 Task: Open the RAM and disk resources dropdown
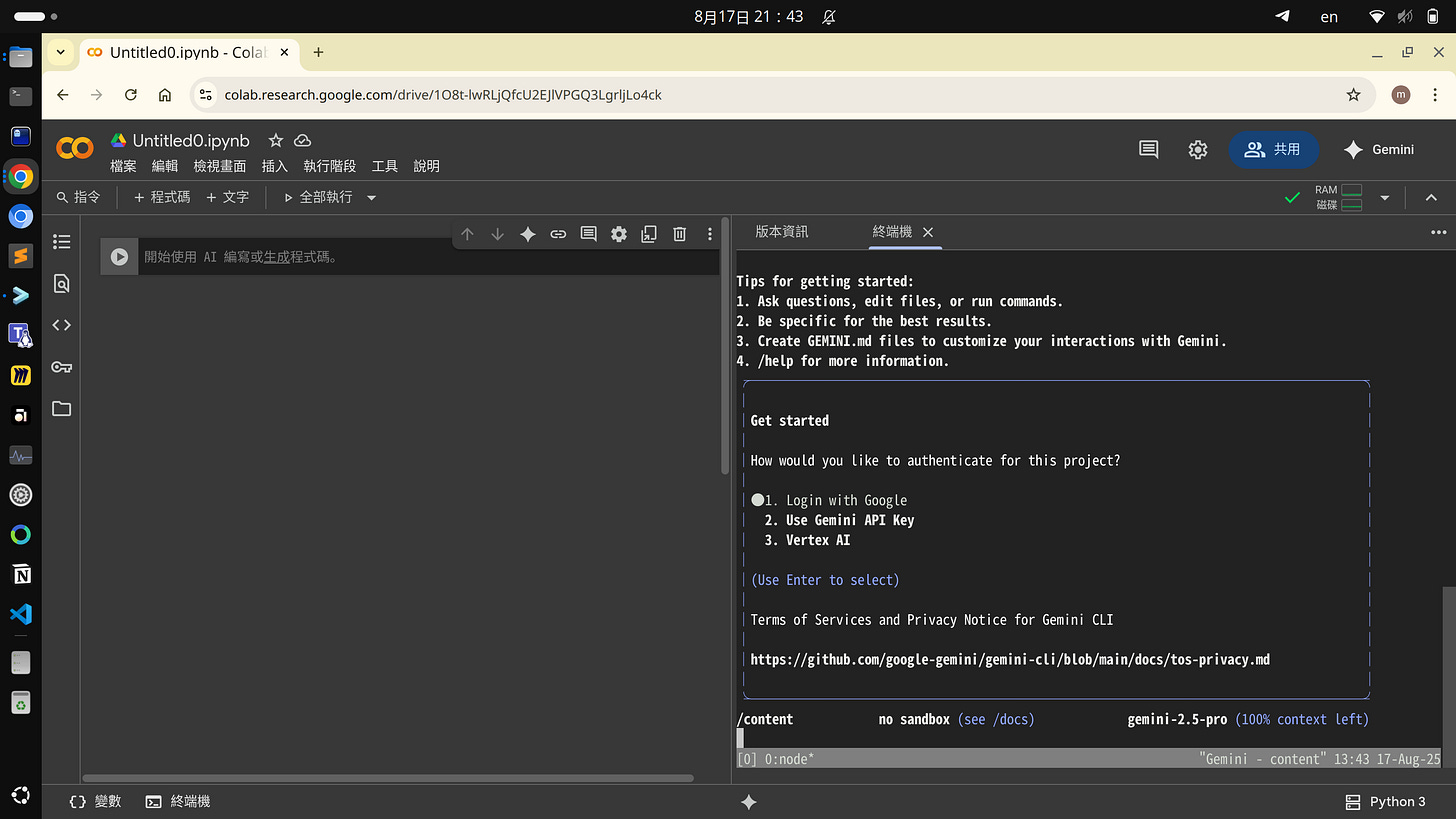tap(1385, 198)
